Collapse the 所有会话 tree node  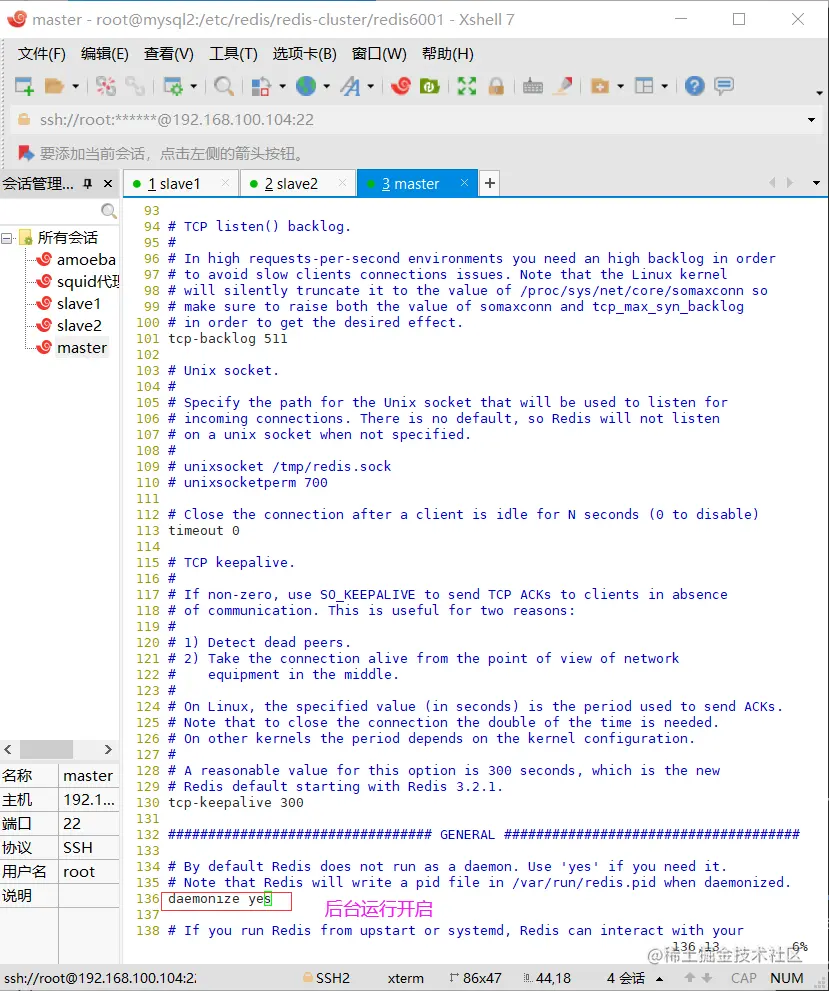click(7, 238)
